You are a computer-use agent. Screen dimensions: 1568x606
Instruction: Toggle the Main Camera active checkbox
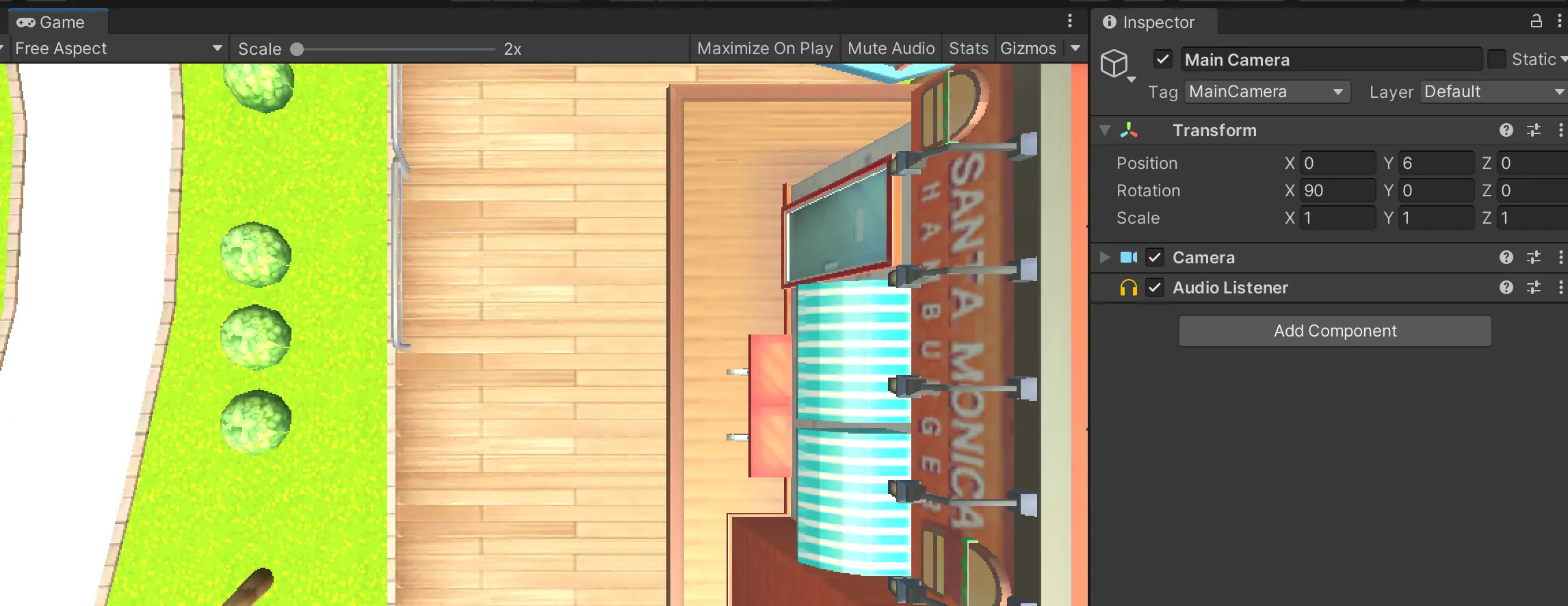click(x=1163, y=60)
